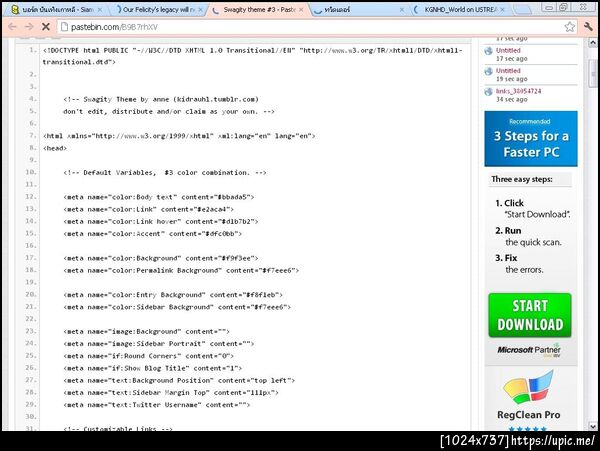This screenshot has height=451, width=600.
Task: Close the Our Felicity's legacy tab
Action: [x=200, y=10]
